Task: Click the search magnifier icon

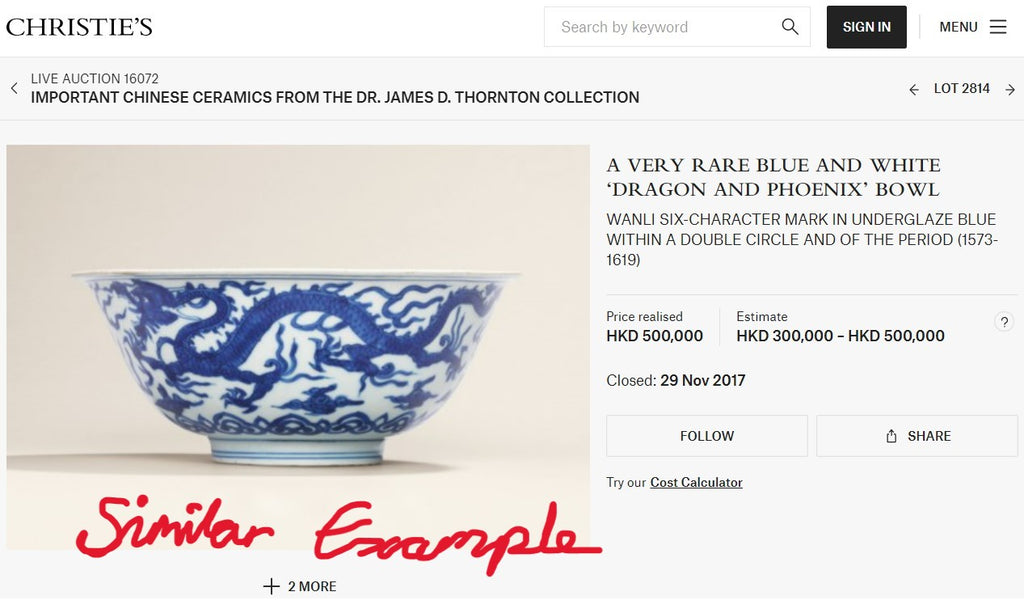Action: [790, 27]
